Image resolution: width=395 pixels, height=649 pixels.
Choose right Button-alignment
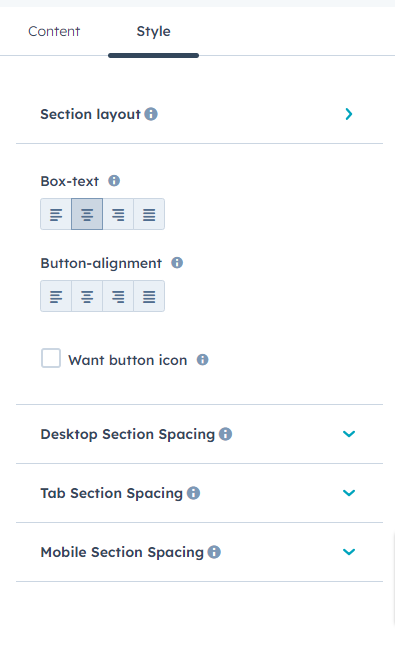(118, 296)
